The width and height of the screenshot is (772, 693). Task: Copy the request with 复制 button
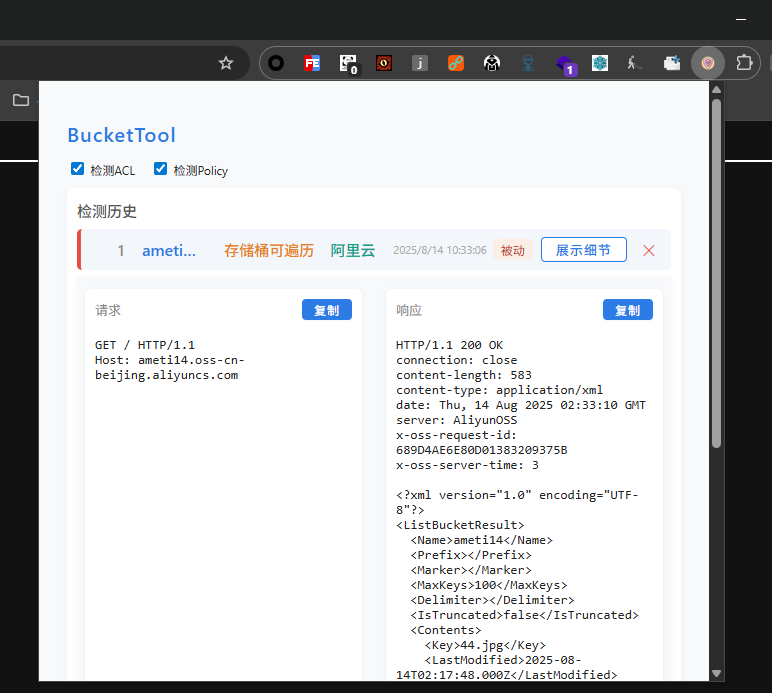click(x=326, y=310)
